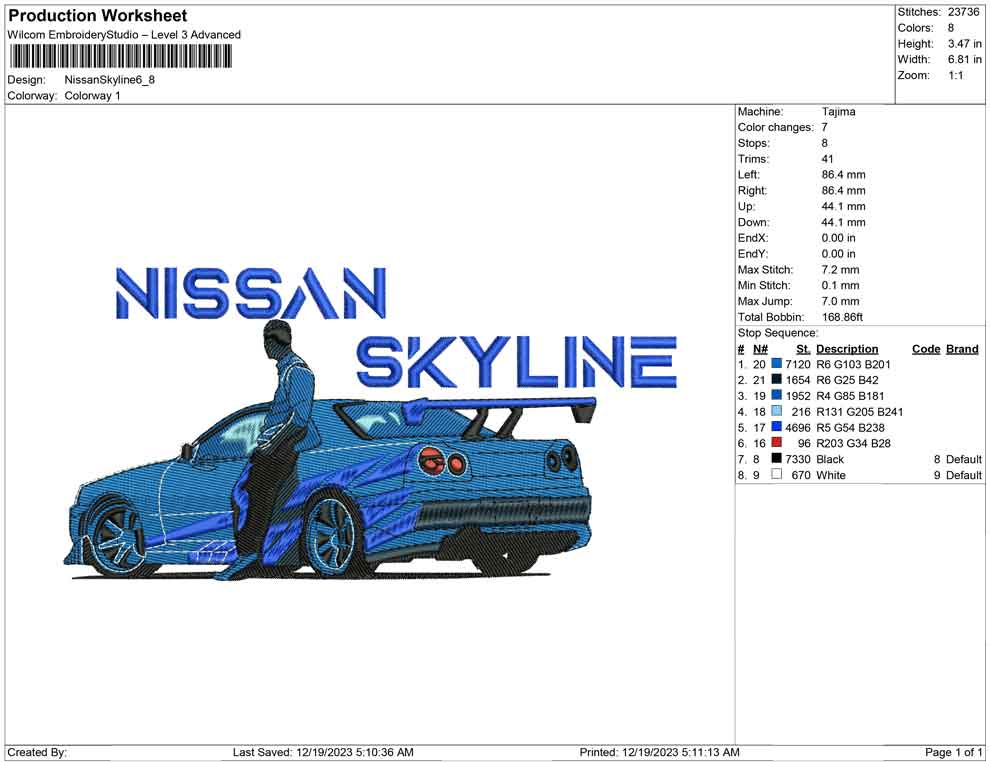Click the Code column header

click(926, 348)
